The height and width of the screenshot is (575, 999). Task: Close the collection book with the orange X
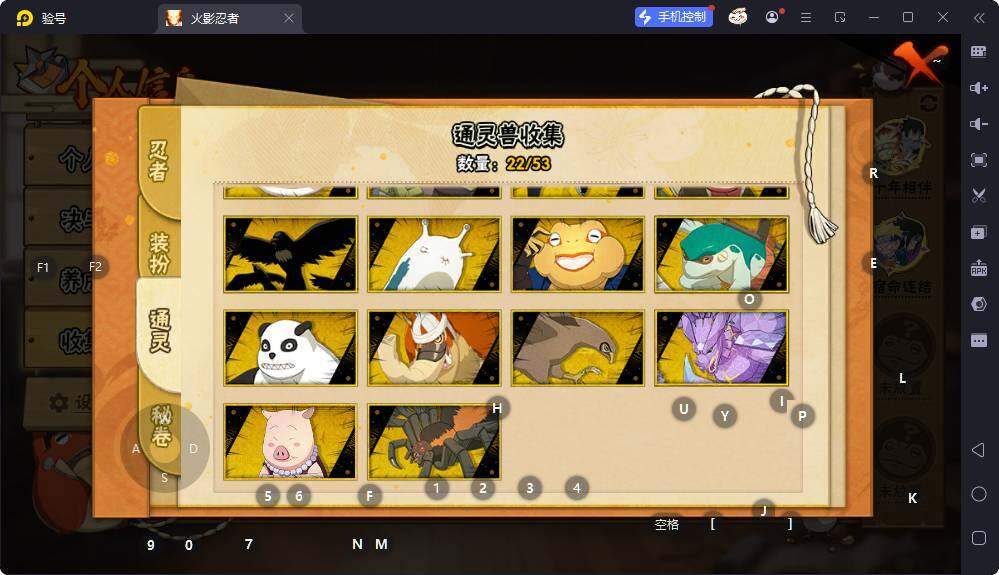(918, 62)
